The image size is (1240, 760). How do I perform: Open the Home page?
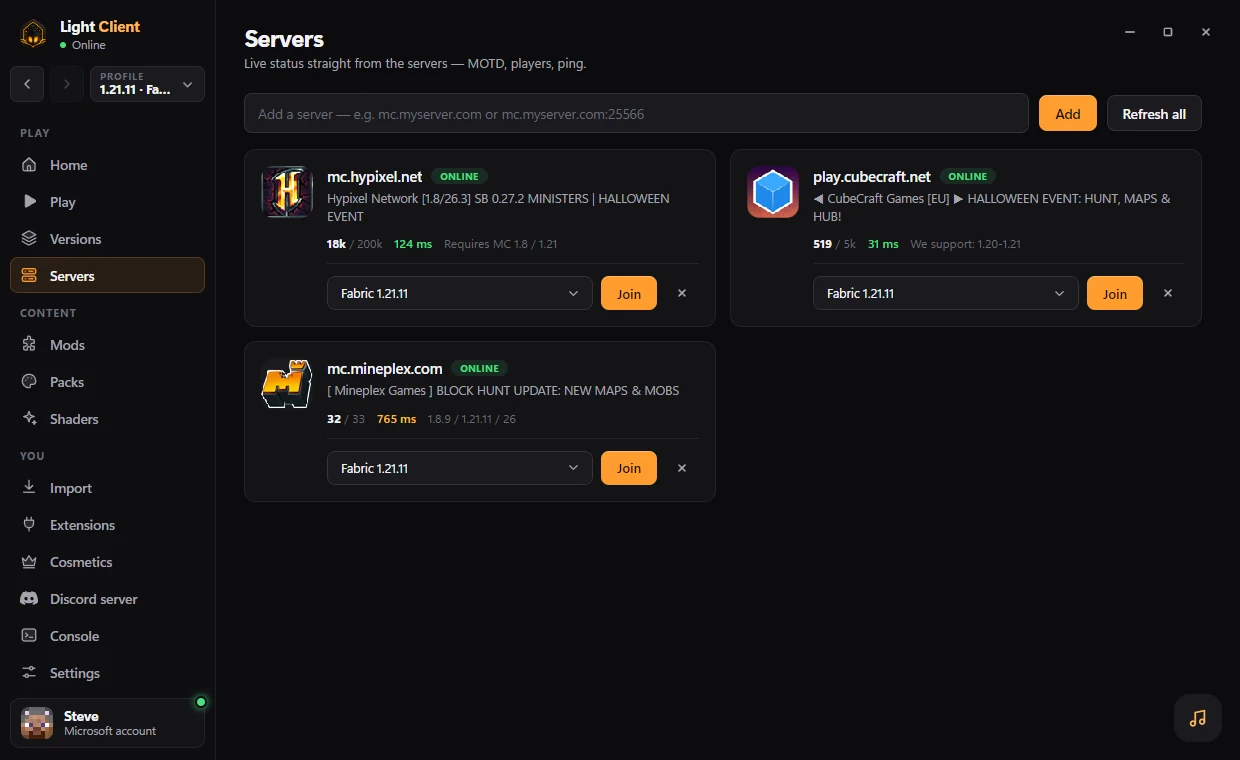pyautogui.click(x=107, y=165)
